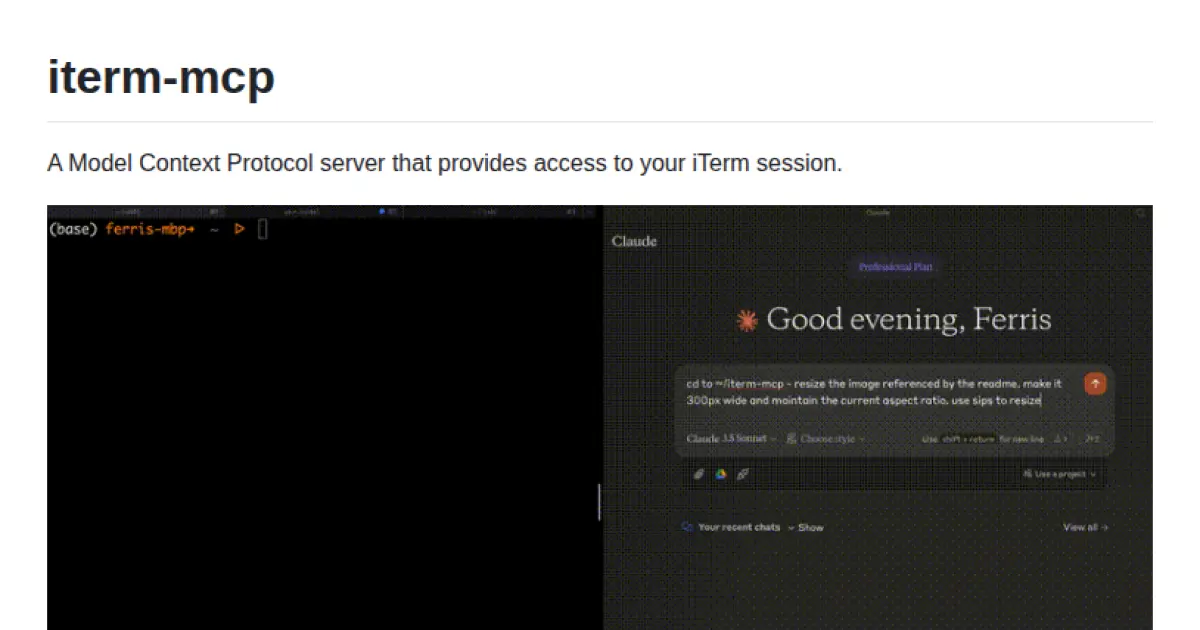This screenshot has height=630, width=1200.
Task: Click the Professional Plan badge
Action: click(x=896, y=267)
